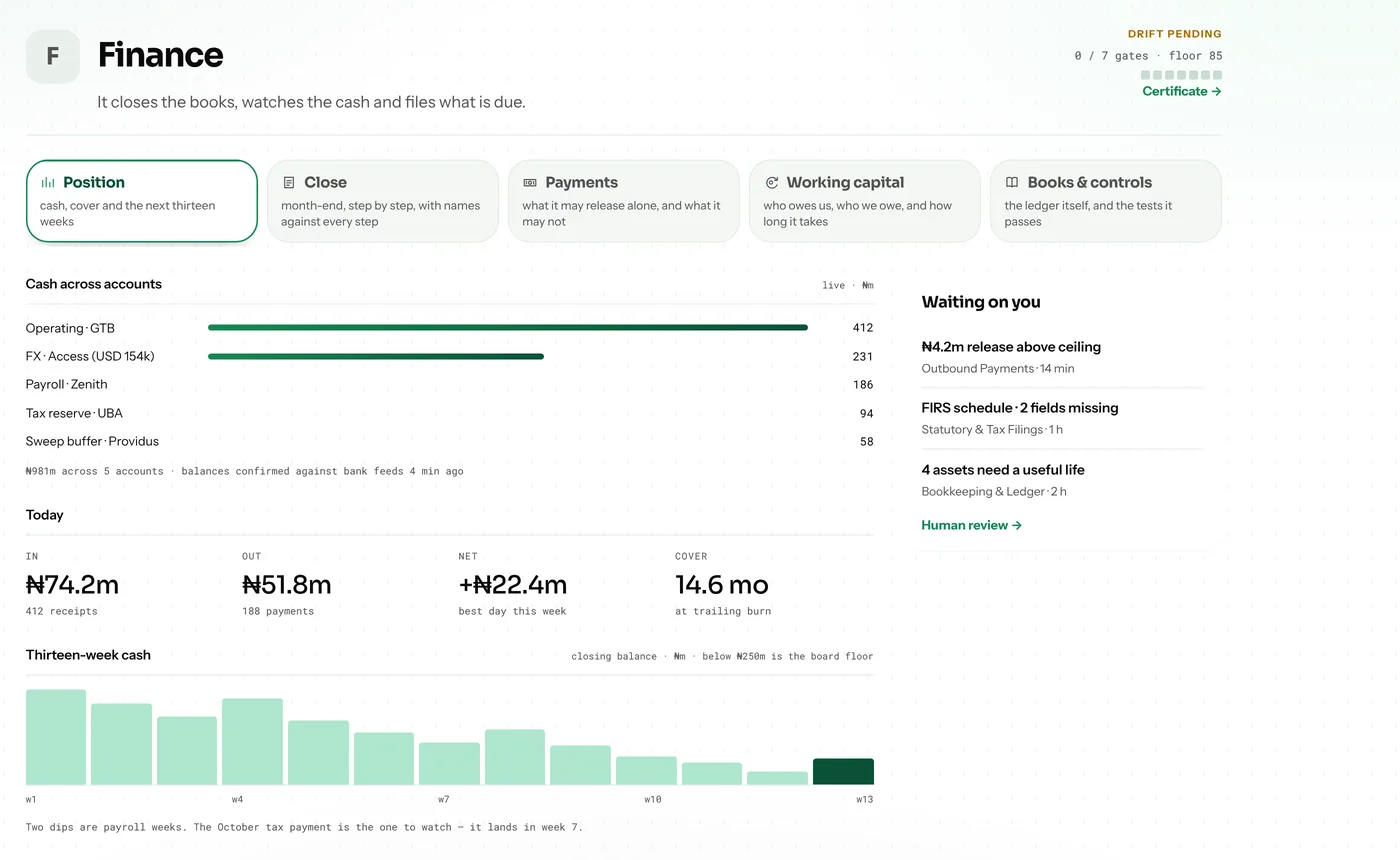Click the +₦22.4m NET figure
Screen dimensions: 1400x860
pos(512,584)
